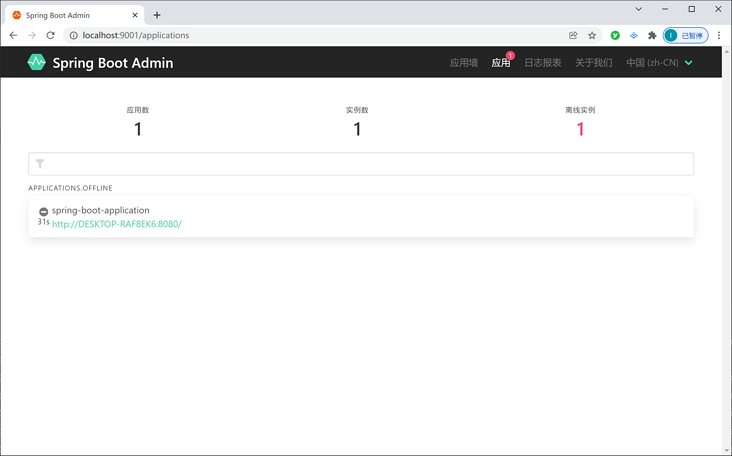Focus the filter input field

tap(361, 164)
